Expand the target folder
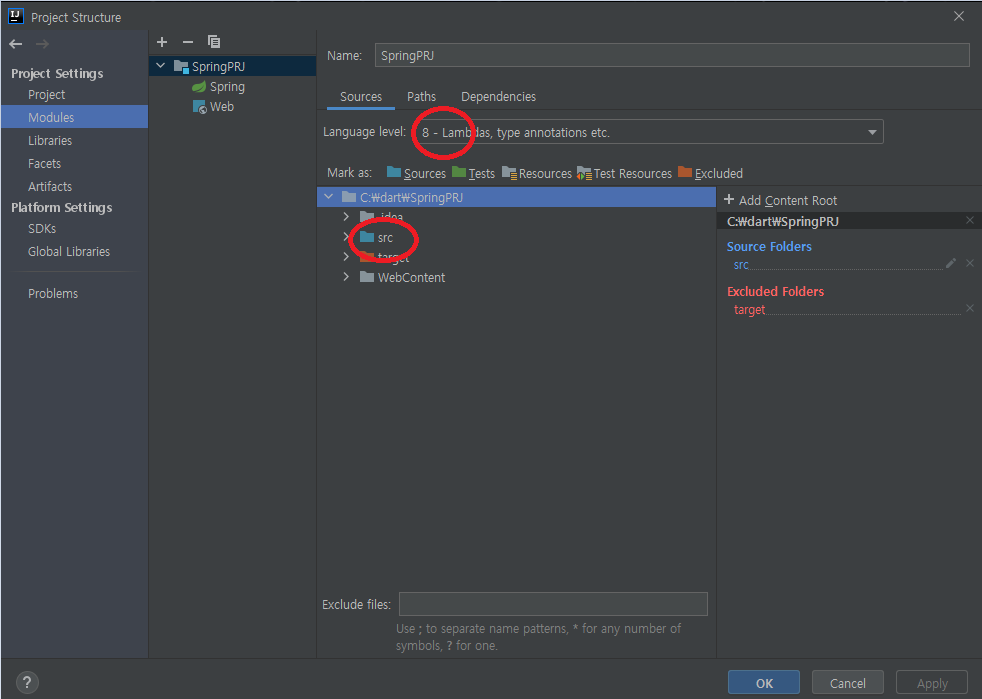 pos(346,257)
